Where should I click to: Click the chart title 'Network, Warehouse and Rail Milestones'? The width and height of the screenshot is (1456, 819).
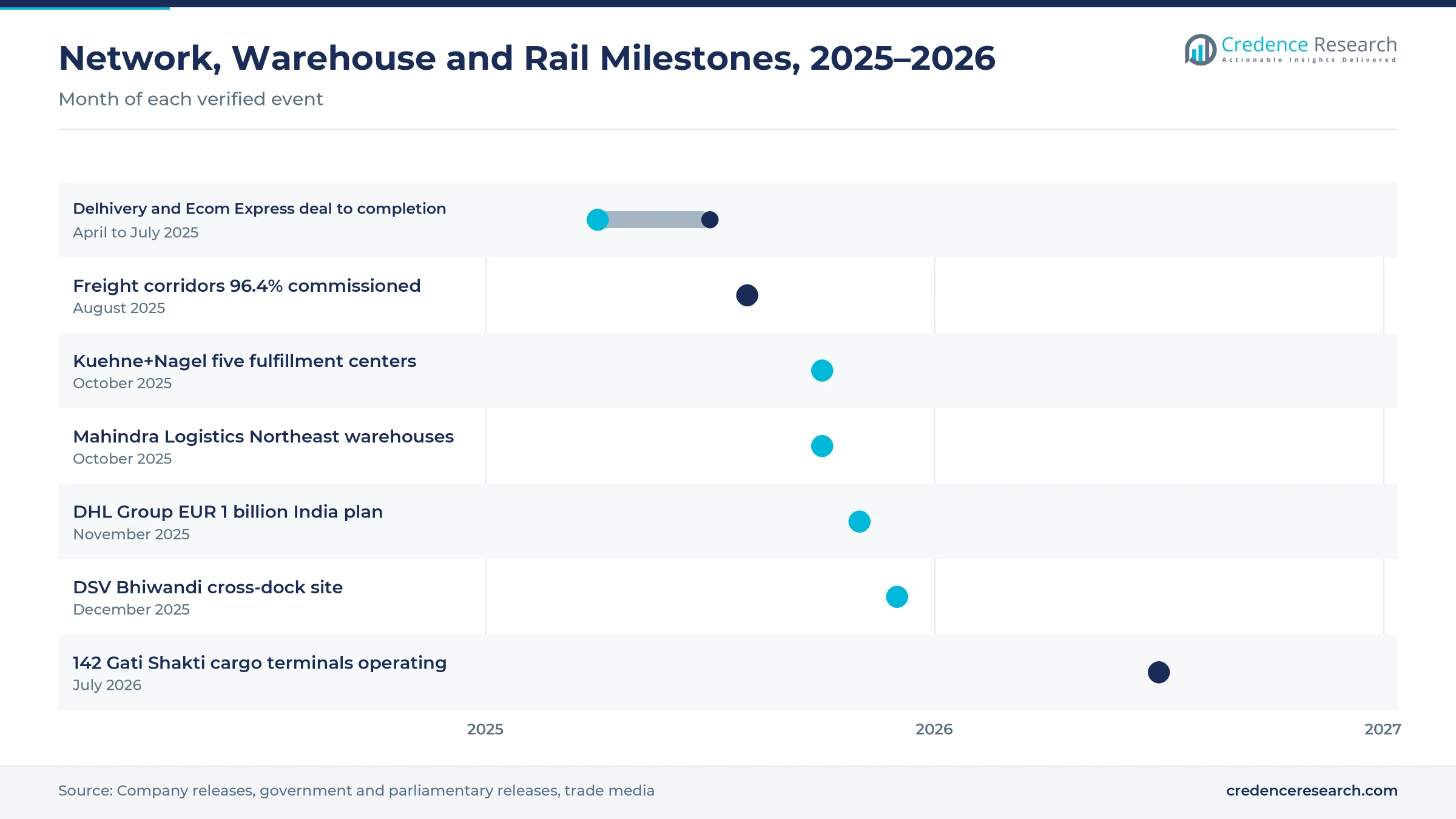click(527, 58)
